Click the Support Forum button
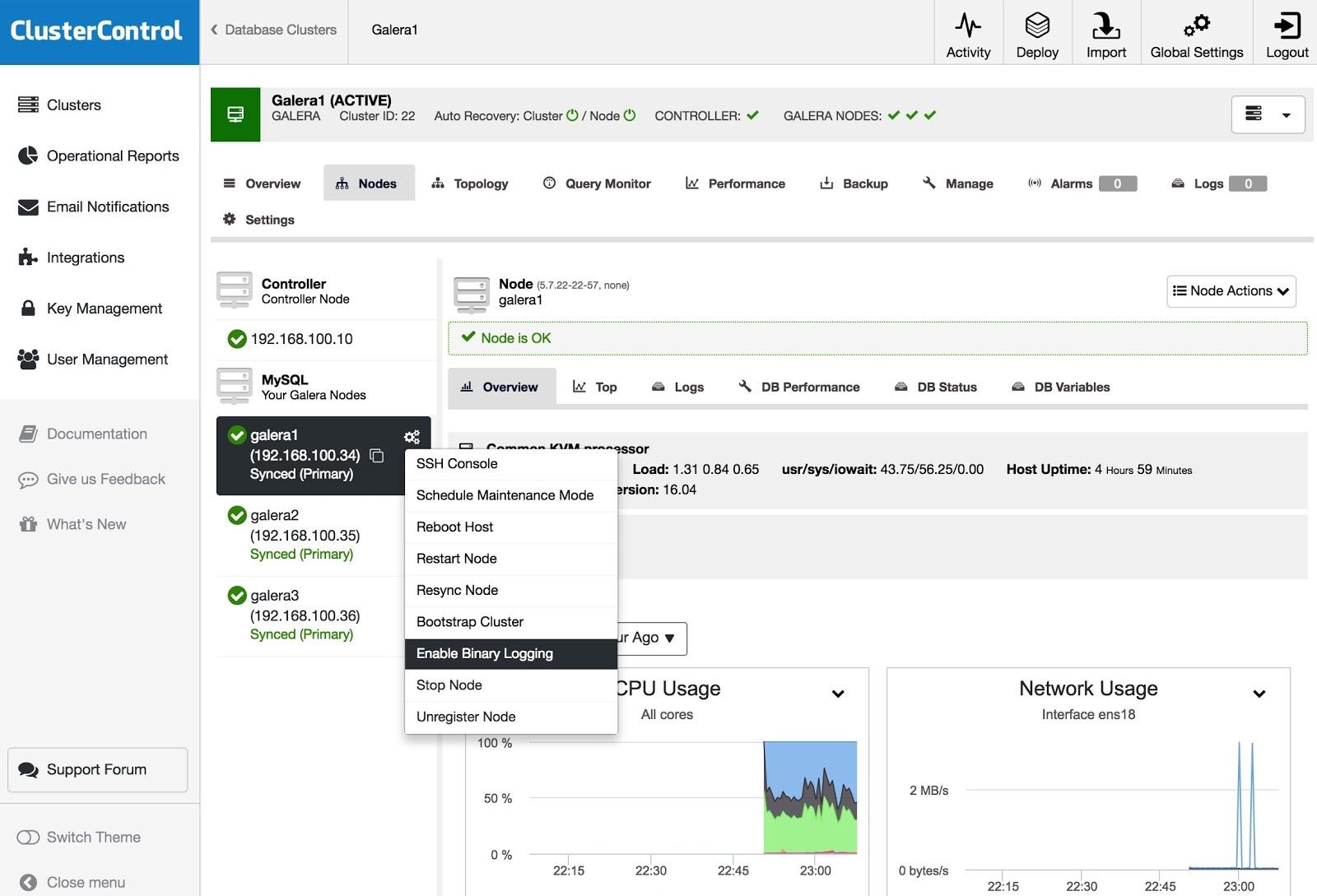Viewport: 1317px width, 896px height. [98, 769]
